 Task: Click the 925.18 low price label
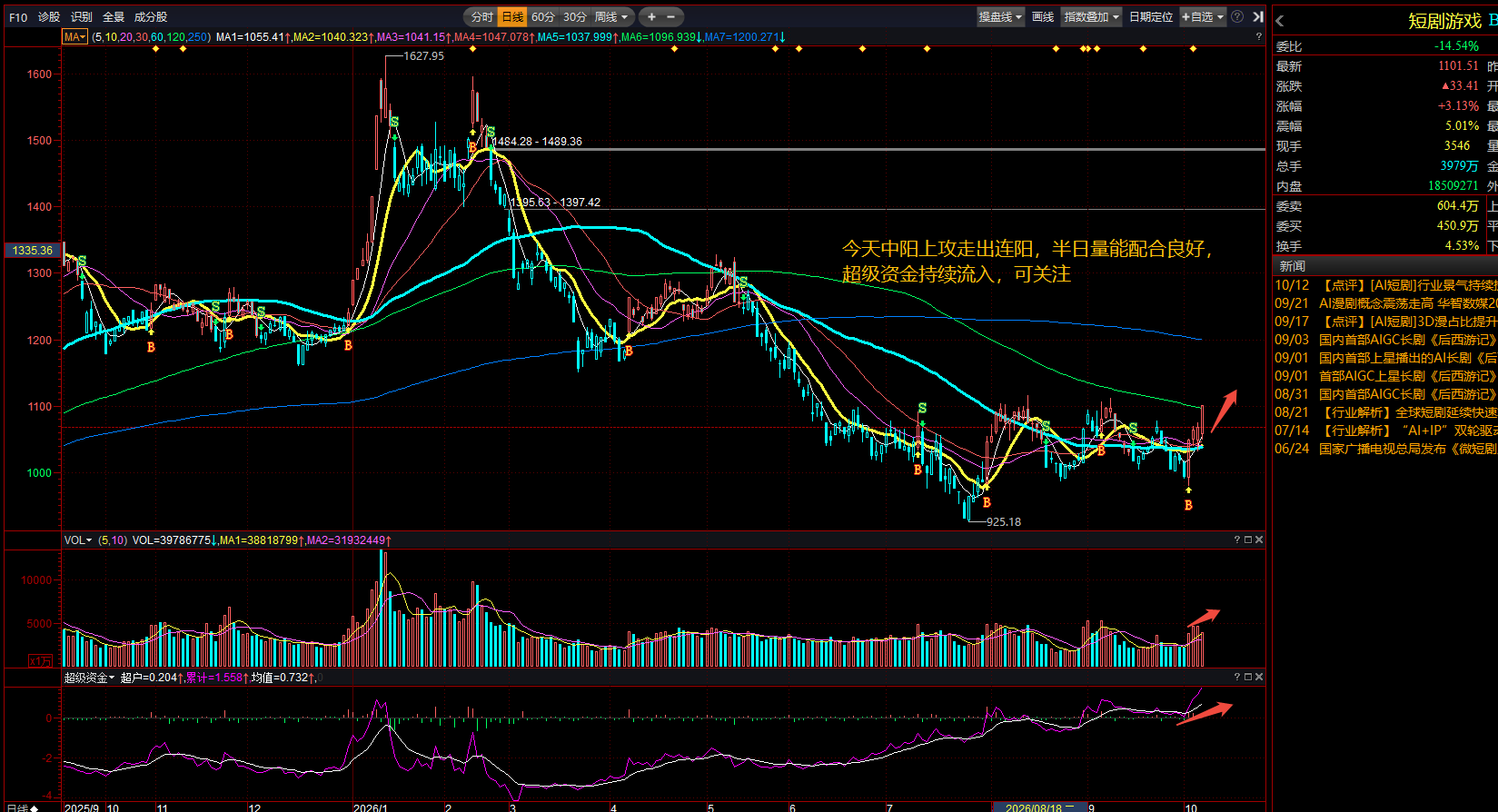[x=1004, y=522]
